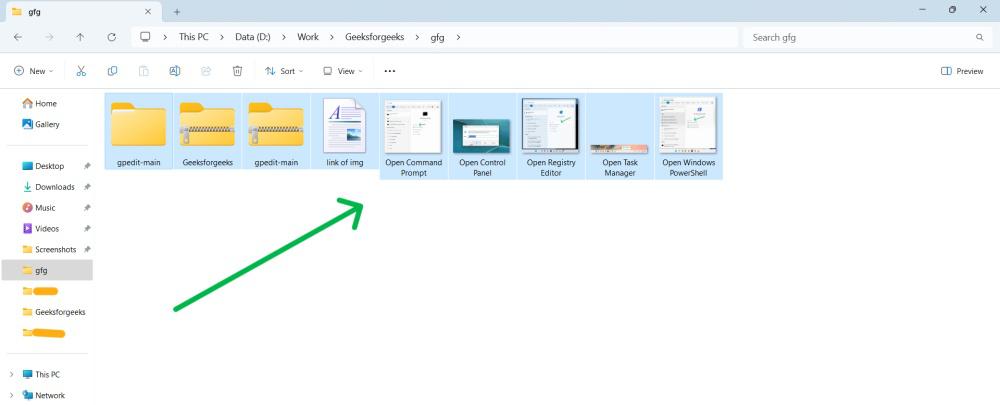Expand chevron after Geeksforgeeks breadcrumb
Viewport: 1000px width, 405px height.
[417, 37]
